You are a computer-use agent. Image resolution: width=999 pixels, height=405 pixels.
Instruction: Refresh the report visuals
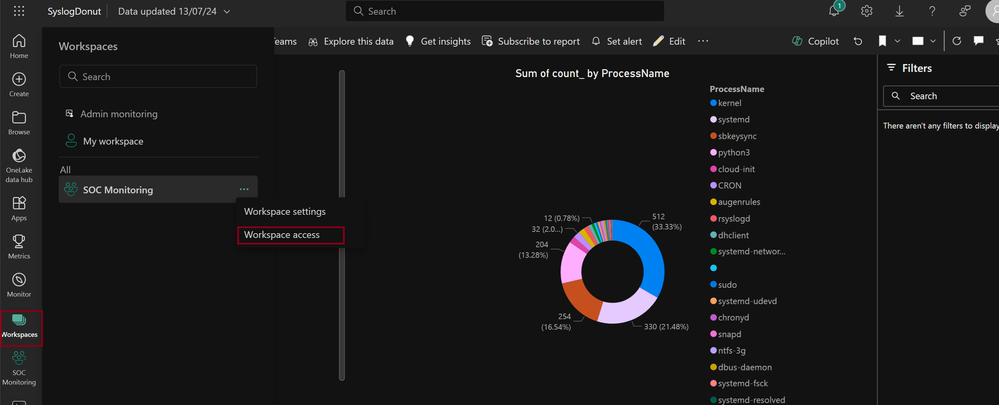[956, 41]
